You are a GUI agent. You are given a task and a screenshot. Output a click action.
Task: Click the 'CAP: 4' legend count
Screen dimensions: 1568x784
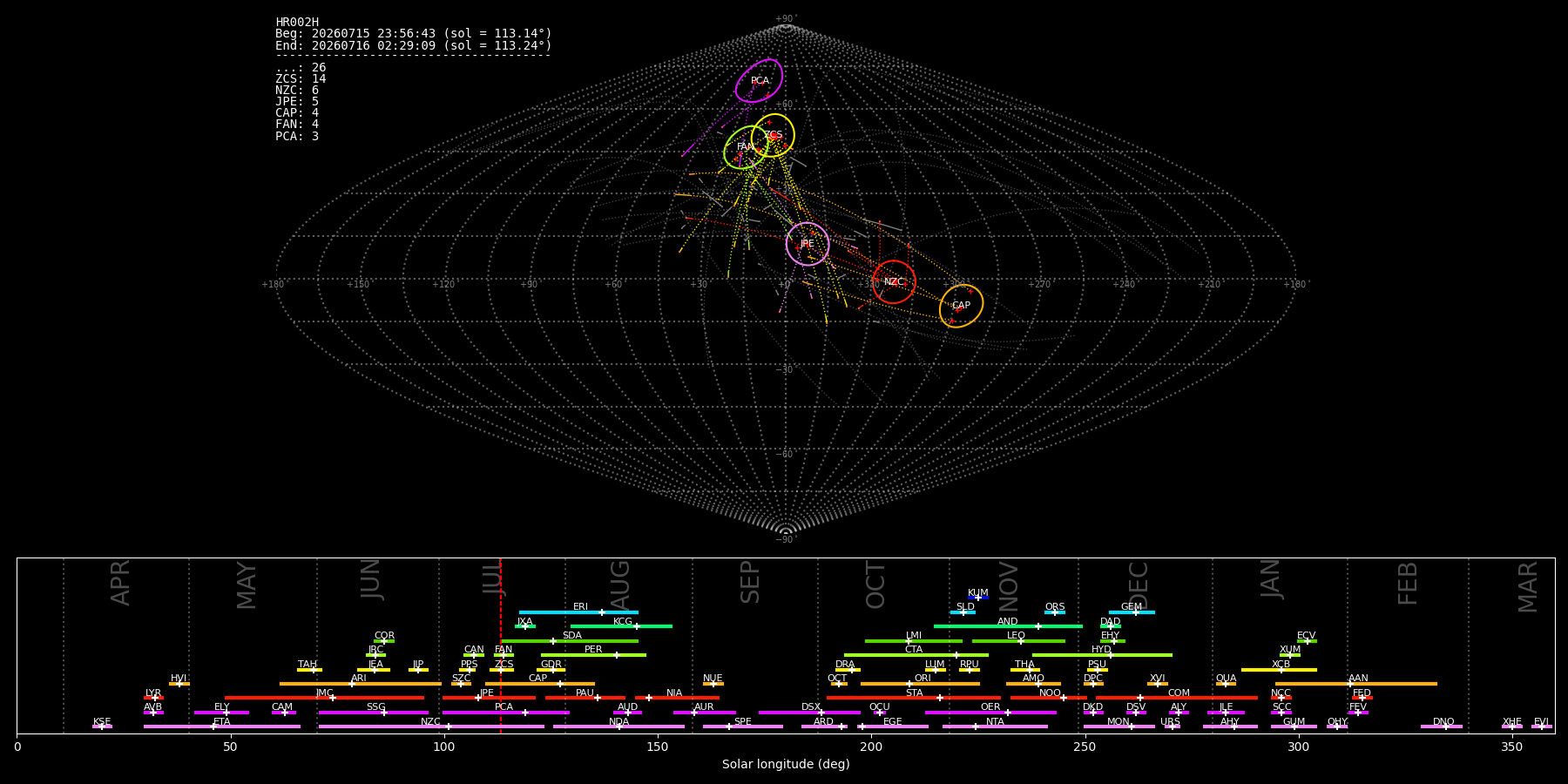297,113
